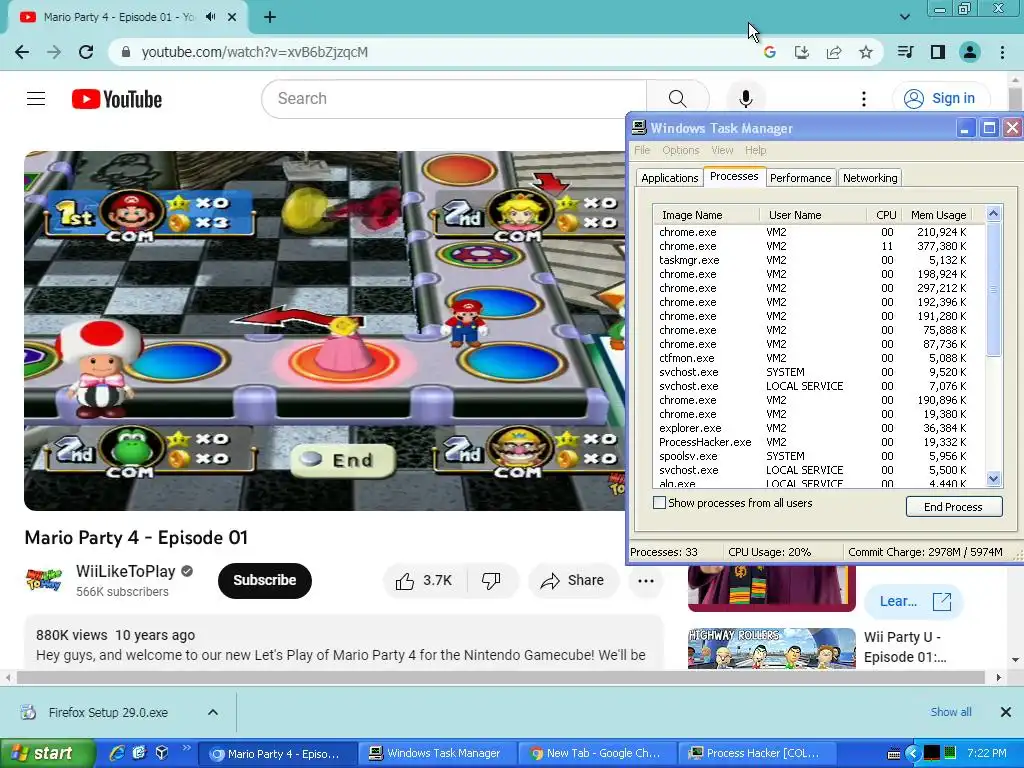The width and height of the screenshot is (1024, 768).
Task: Open a new Chrome tab
Action: (270, 18)
